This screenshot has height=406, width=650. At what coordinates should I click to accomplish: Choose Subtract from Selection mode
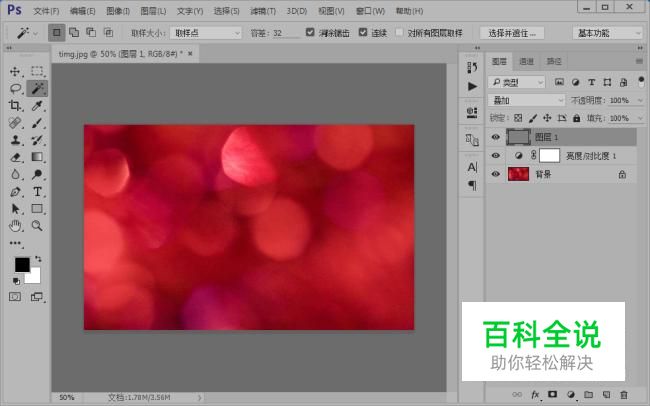point(91,32)
